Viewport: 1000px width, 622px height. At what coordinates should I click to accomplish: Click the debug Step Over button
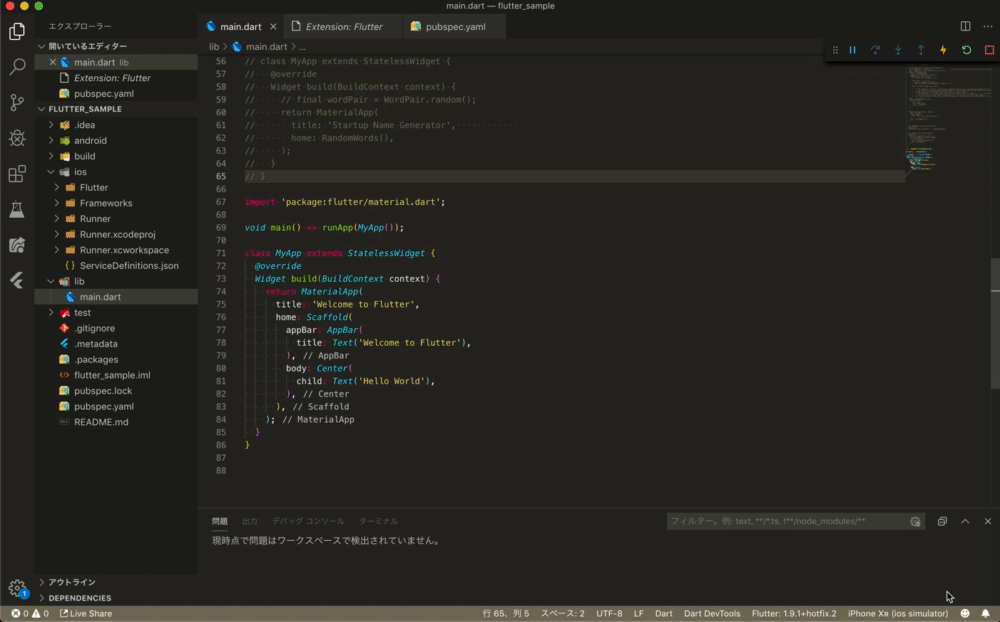pyautogui.click(x=875, y=50)
